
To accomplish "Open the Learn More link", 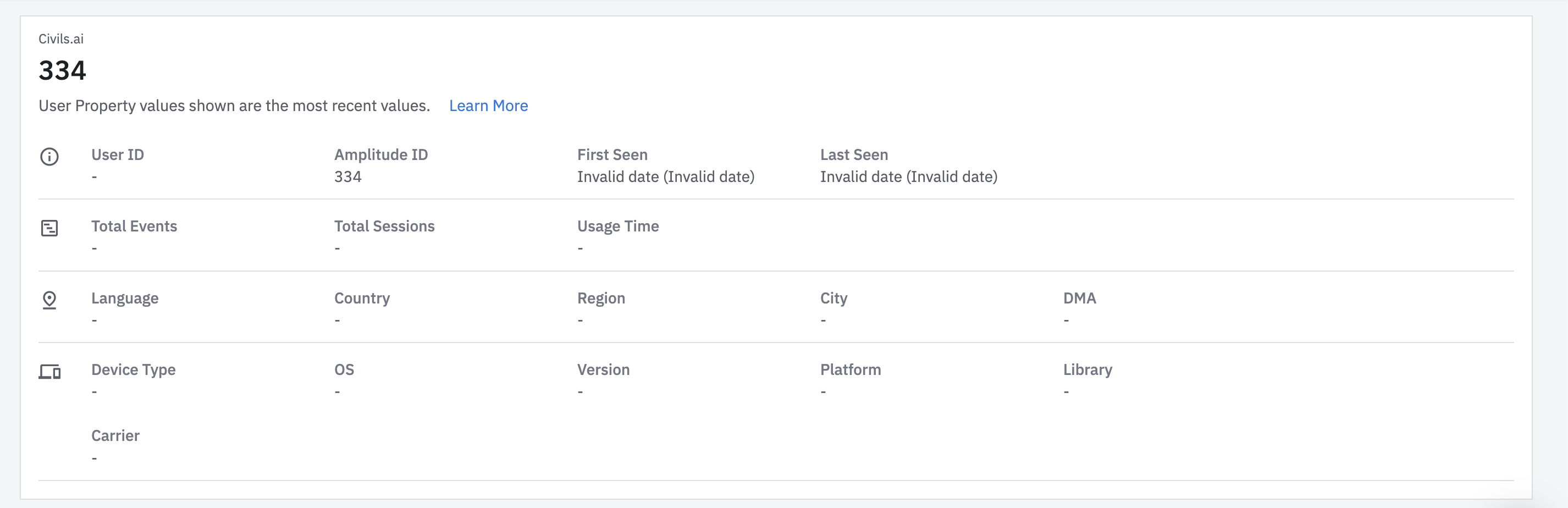I will (488, 106).
